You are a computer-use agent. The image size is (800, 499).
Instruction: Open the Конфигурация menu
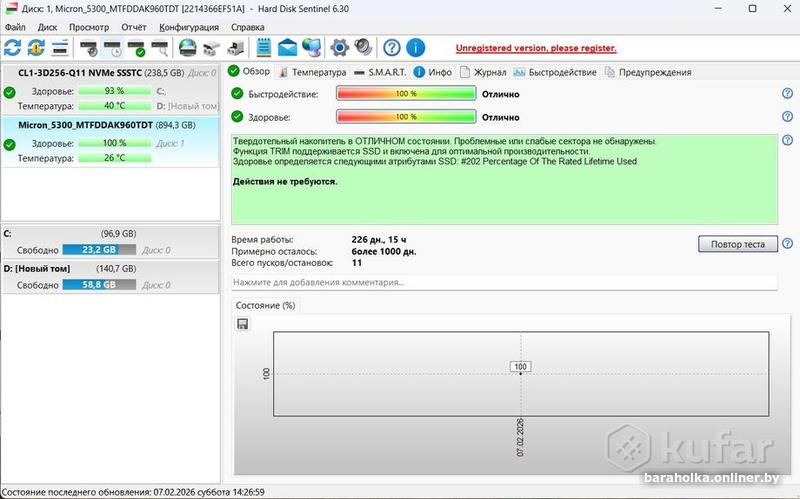(x=189, y=27)
